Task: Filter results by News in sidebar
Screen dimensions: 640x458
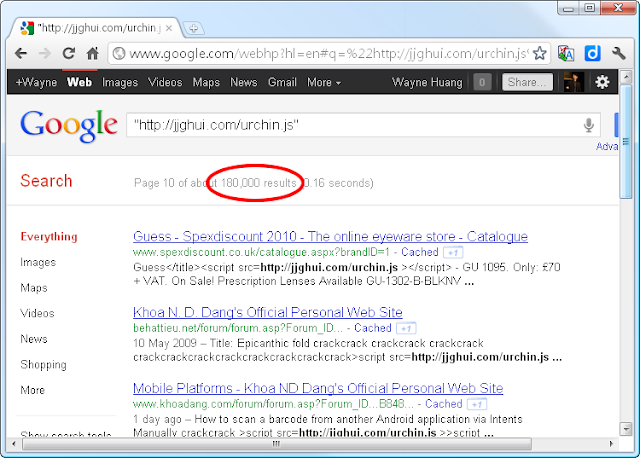Action: (x=34, y=339)
